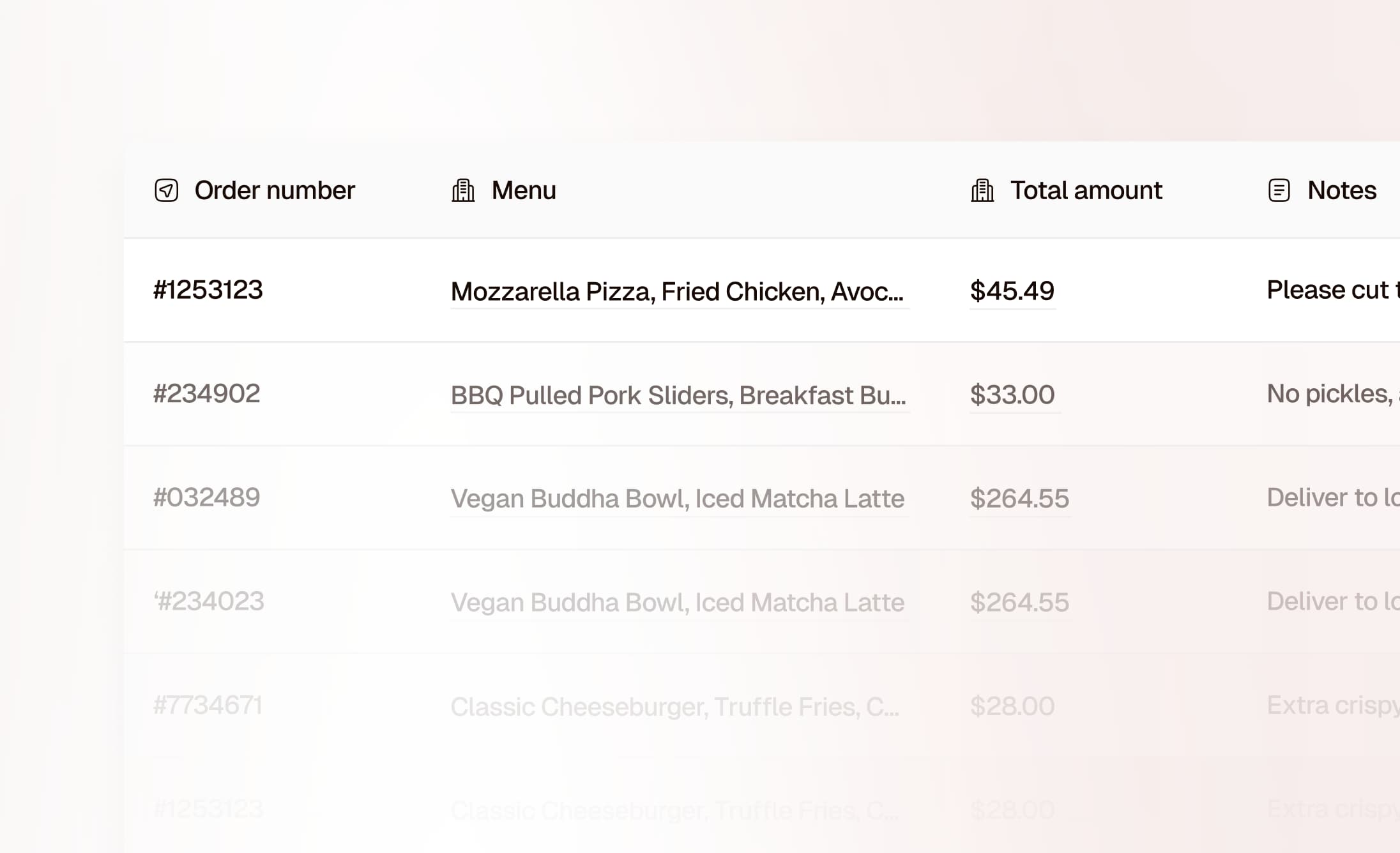Image resolution: width=1400 pixels, height=853 pixels.
Task: Click the Notes column document icon
Action: 1279,190
